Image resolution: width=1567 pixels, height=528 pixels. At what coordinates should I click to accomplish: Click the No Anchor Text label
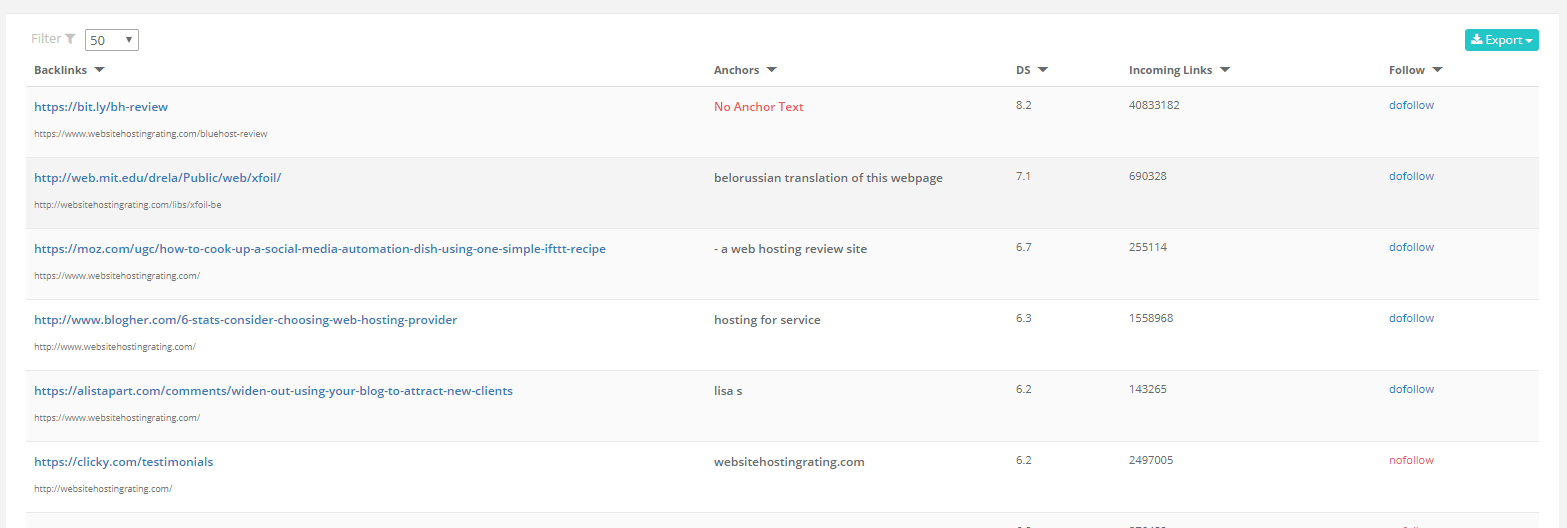[x=758, y=107]
